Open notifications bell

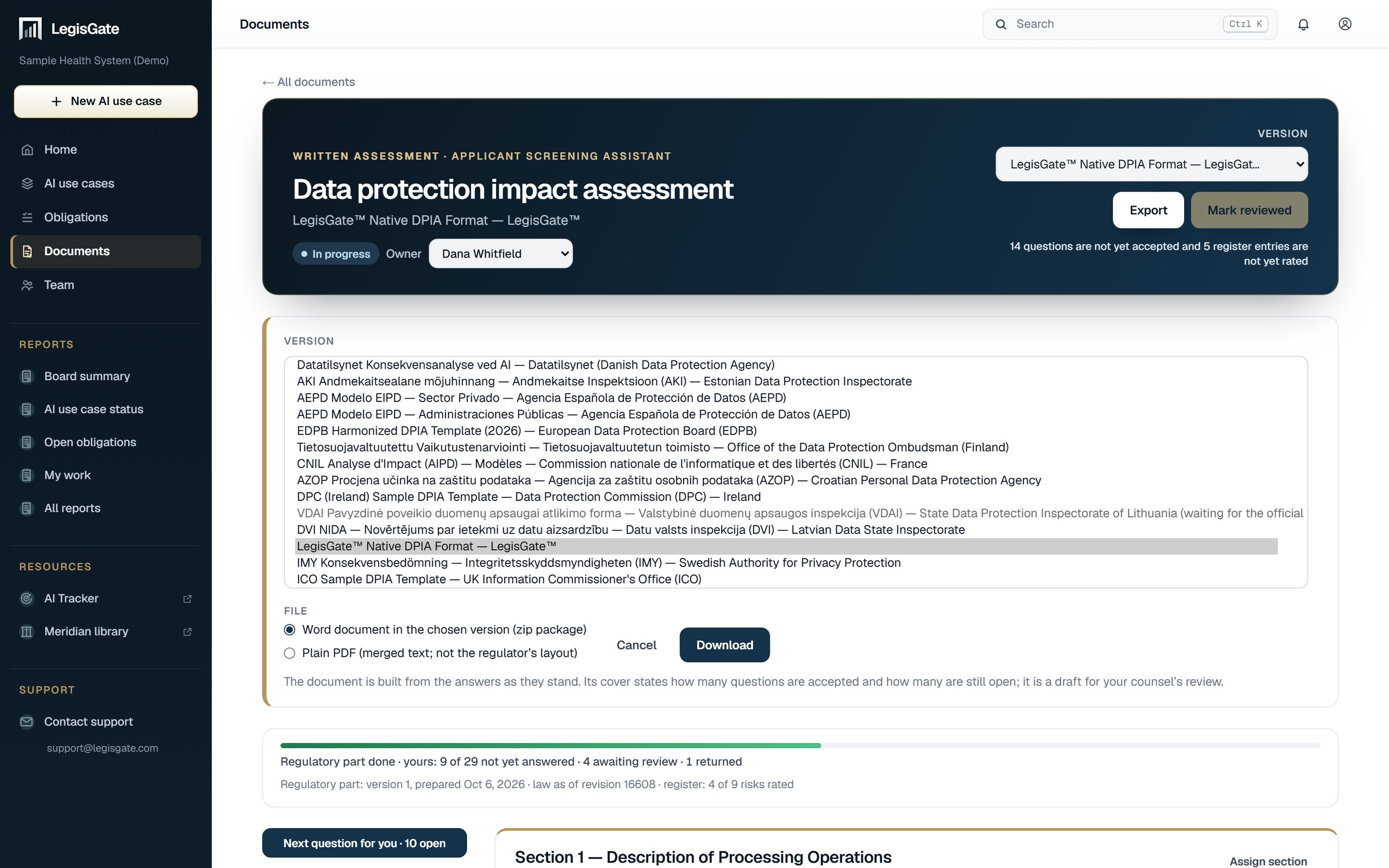tap(1303, 24)
